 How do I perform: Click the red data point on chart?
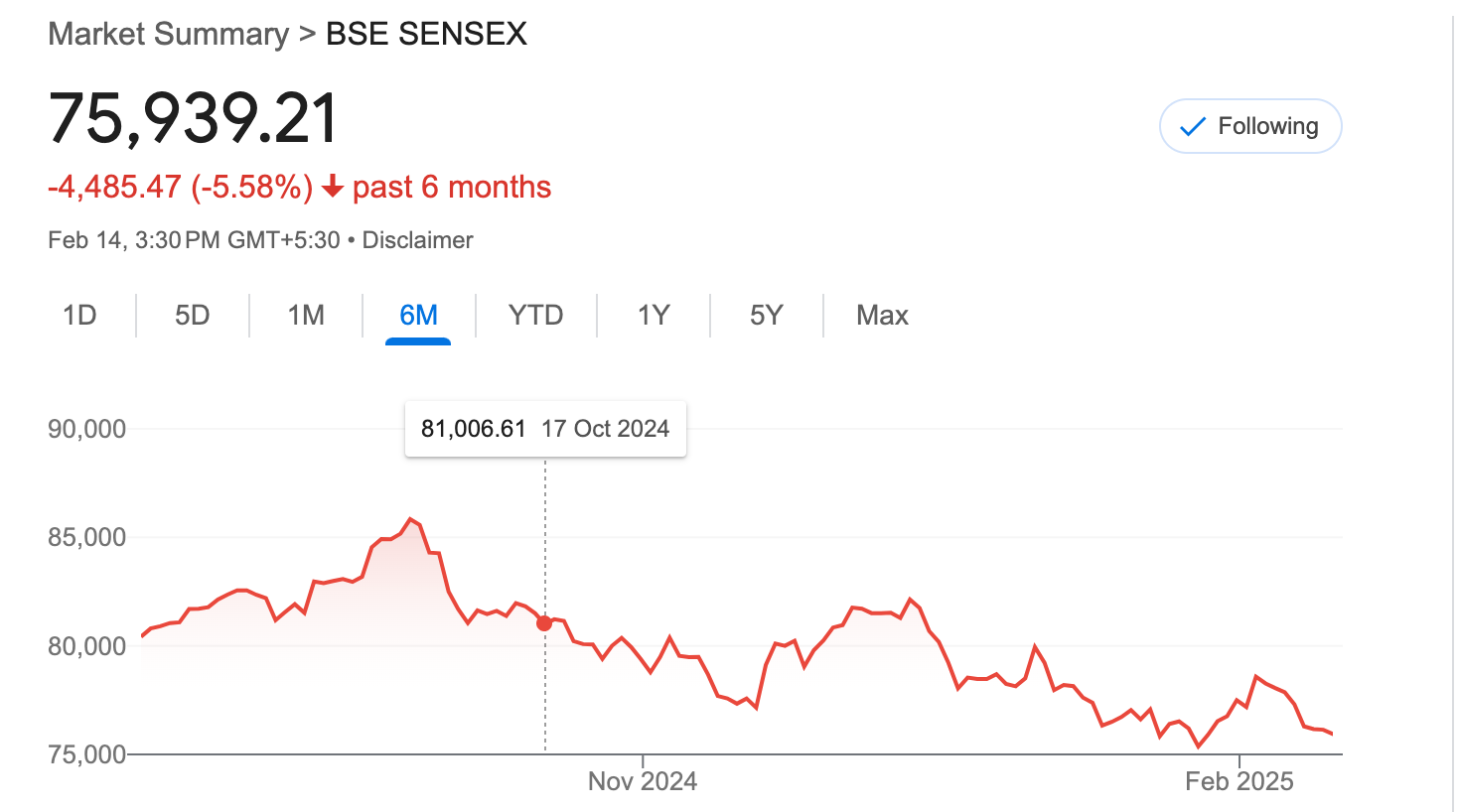(x=544, y=623)
